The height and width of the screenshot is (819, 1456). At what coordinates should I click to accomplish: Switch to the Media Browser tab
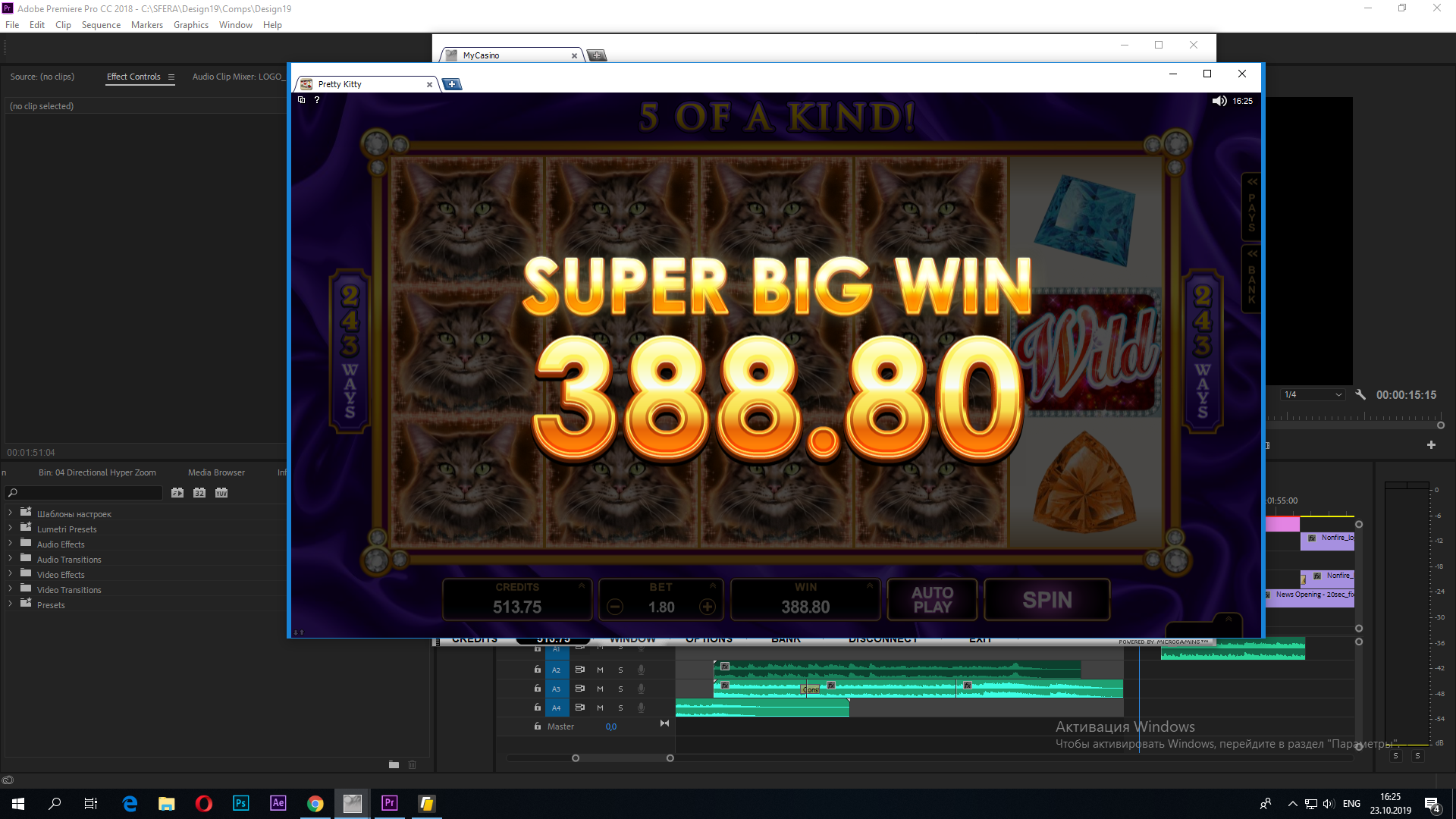point(216,472)
